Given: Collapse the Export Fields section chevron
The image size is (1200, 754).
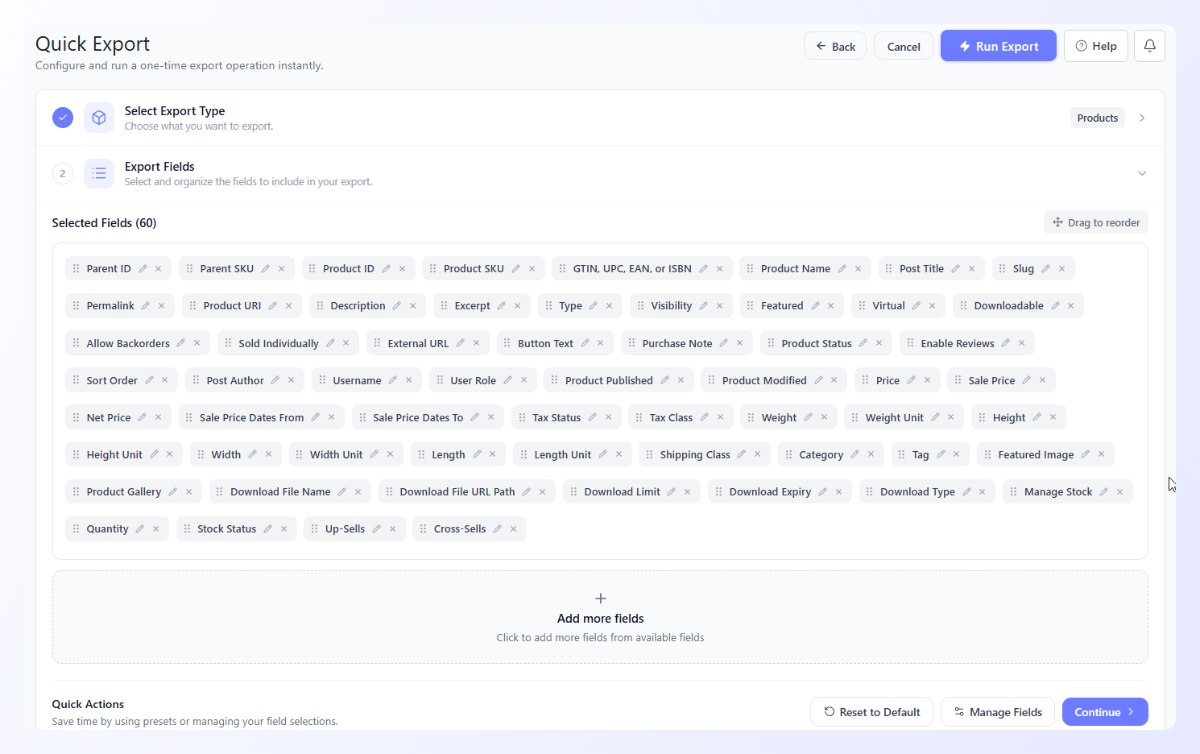Looking at the screenshot, I should coord(1142,173).
